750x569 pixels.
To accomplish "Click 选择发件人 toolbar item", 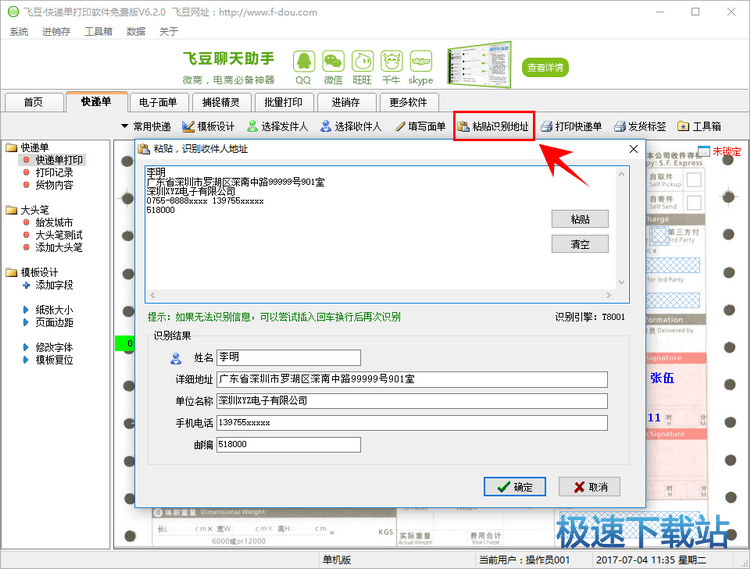I will [277, 127].
